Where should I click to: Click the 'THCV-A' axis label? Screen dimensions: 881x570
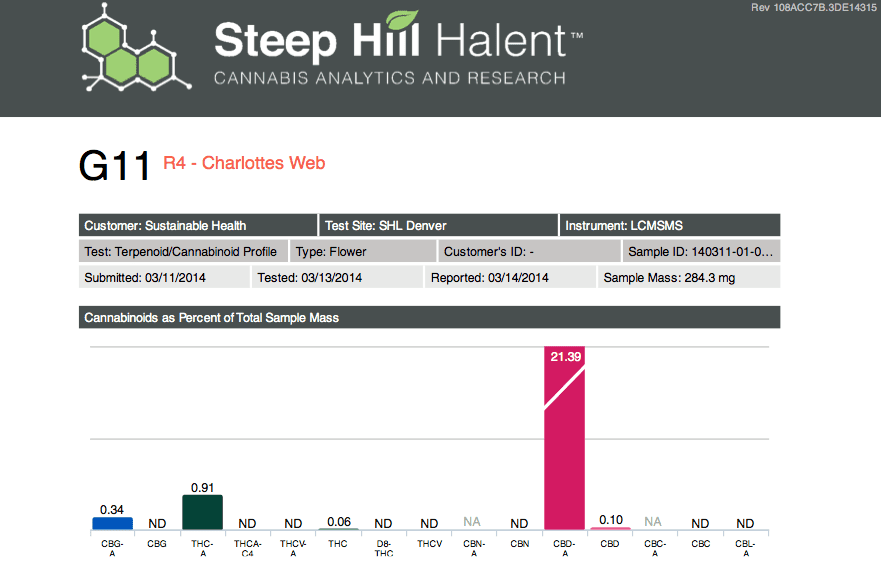293,548
